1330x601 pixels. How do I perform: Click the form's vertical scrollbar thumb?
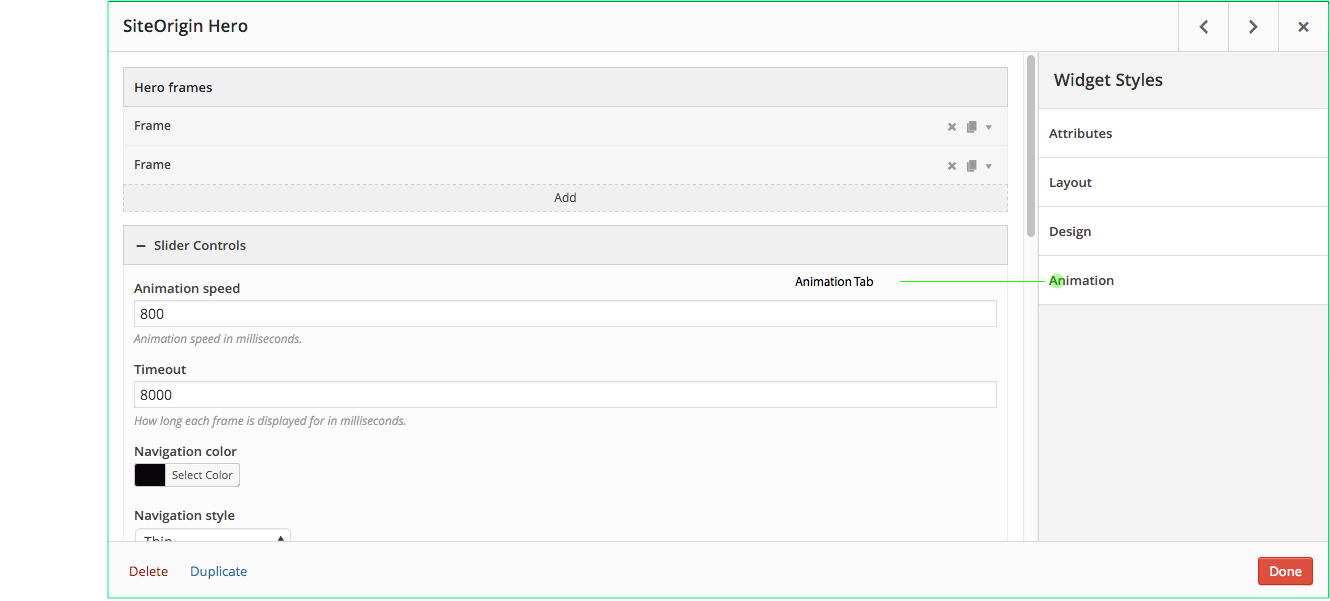tap(1030, 145)
